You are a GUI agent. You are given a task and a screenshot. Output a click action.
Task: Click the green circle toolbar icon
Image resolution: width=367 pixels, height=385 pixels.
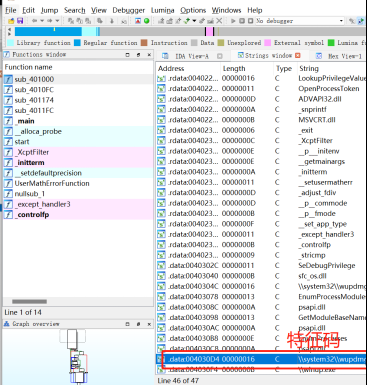pos(146,21)
